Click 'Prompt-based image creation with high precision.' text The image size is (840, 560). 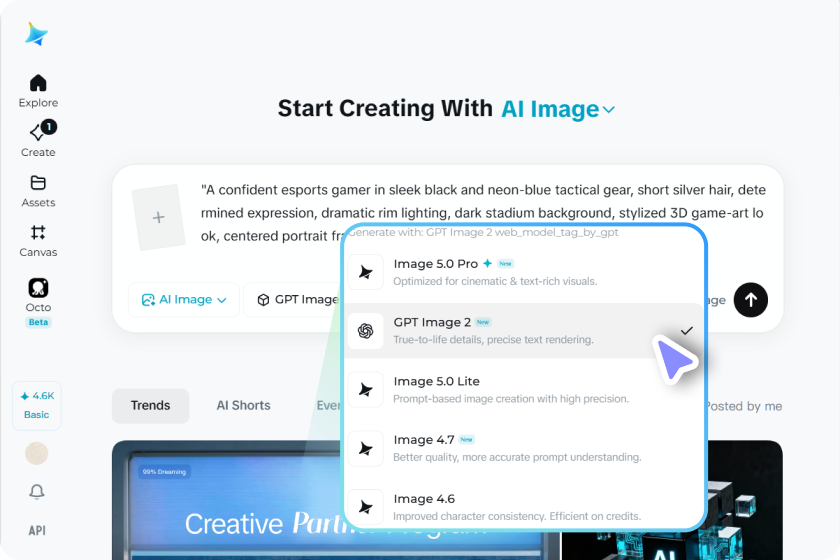click(x=511, y=399)
